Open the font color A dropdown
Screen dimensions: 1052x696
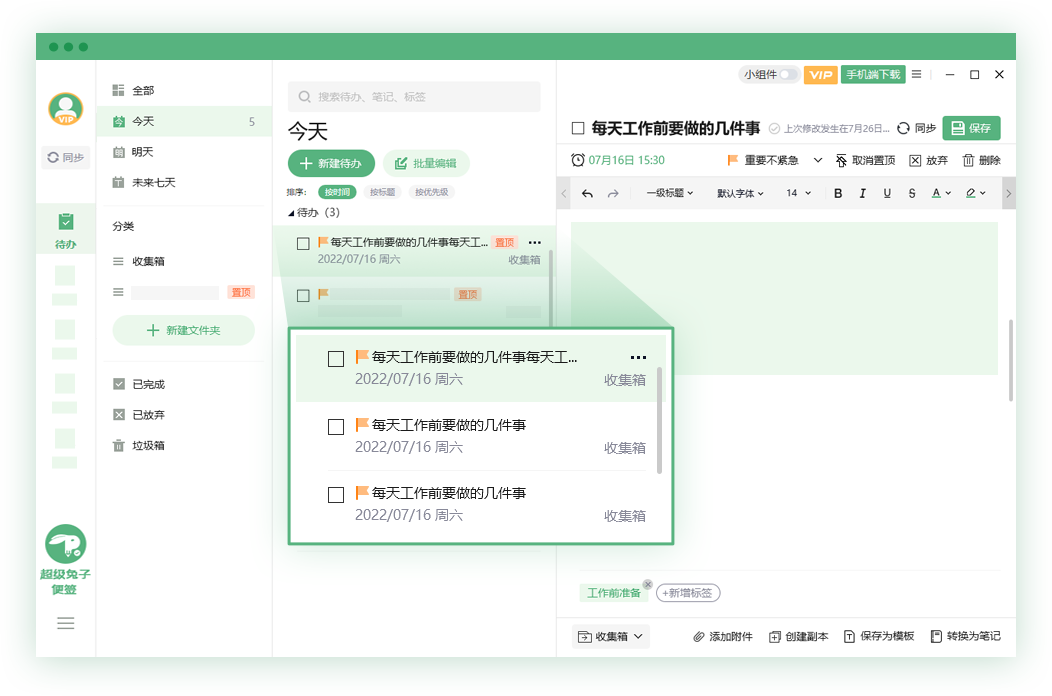point(941,193)
